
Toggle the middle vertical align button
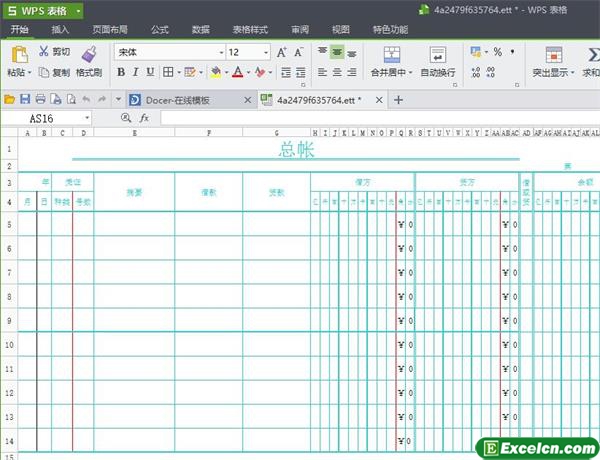tap(337, 52)
